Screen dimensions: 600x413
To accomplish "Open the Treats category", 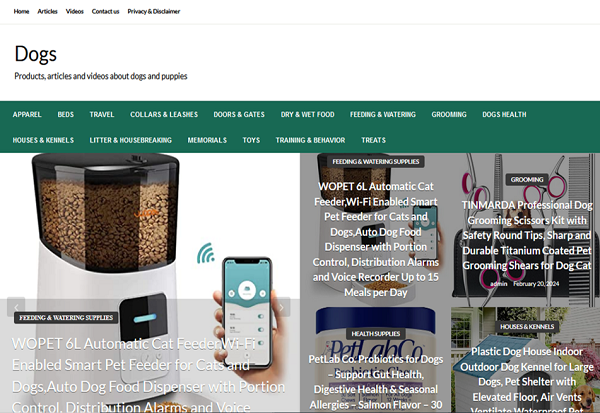I will [x=373, y=140].
